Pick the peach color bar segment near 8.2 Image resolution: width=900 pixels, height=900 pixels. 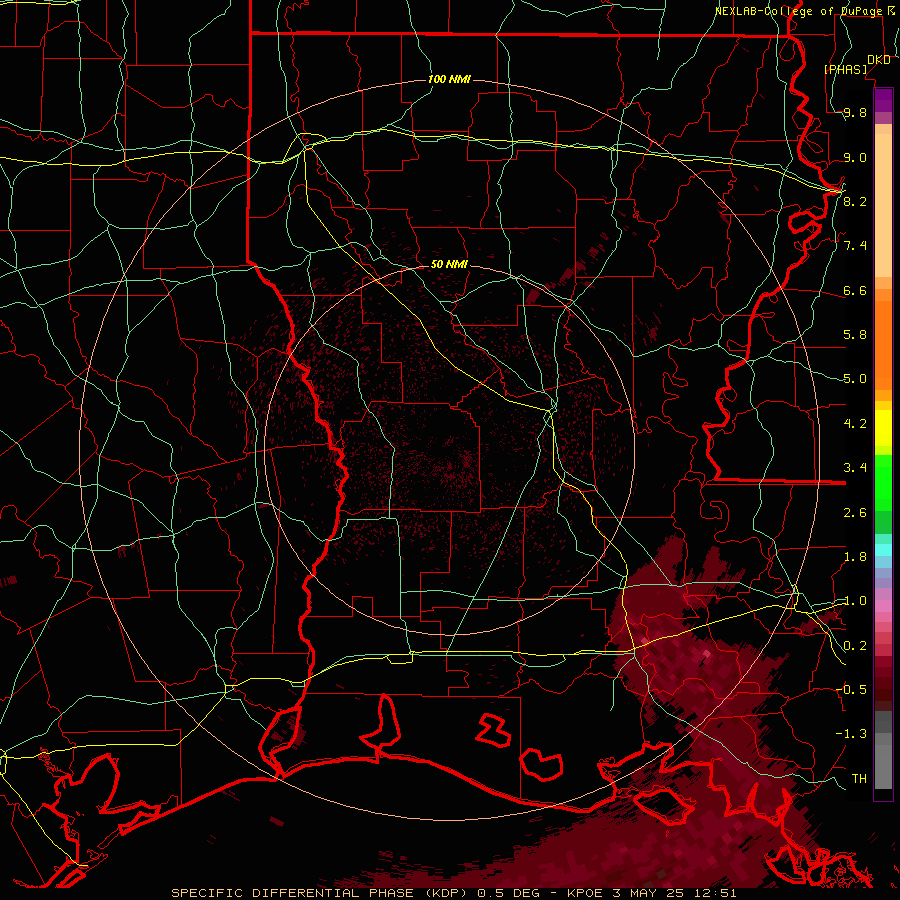[x=883, y=205]
